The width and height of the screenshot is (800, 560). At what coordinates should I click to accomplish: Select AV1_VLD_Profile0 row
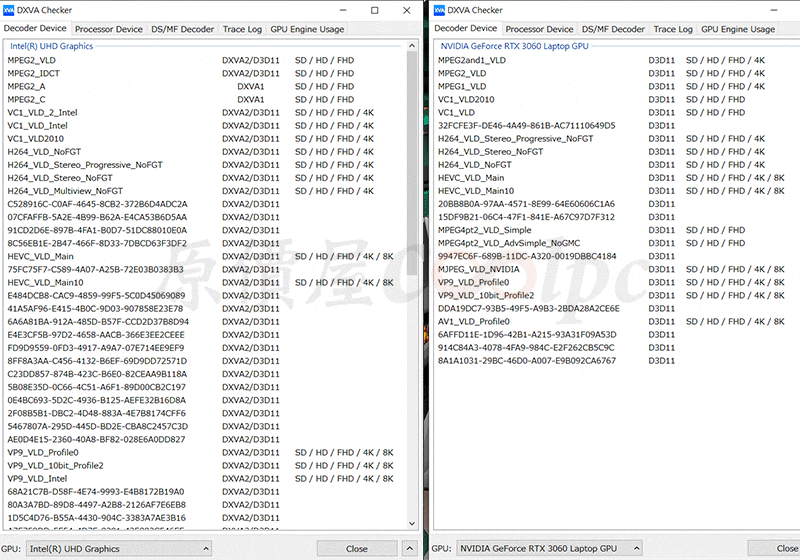617,322
